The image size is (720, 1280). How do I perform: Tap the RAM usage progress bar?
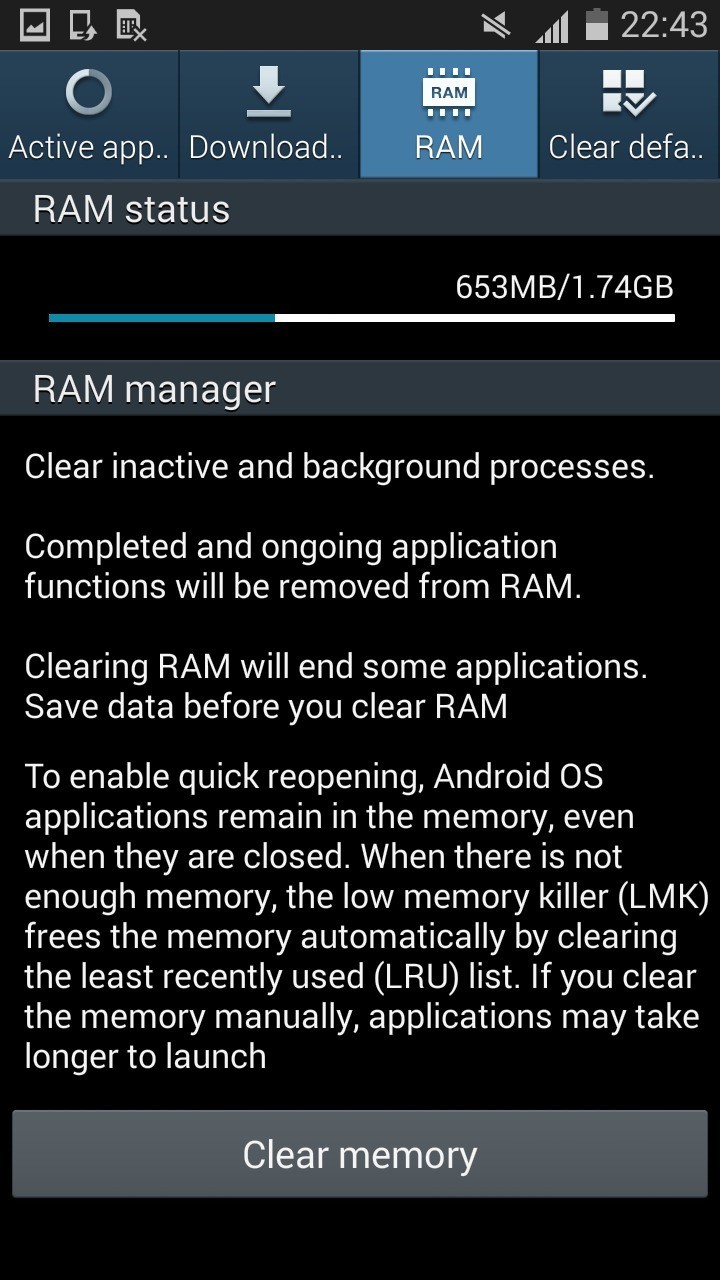coord(361,318)
